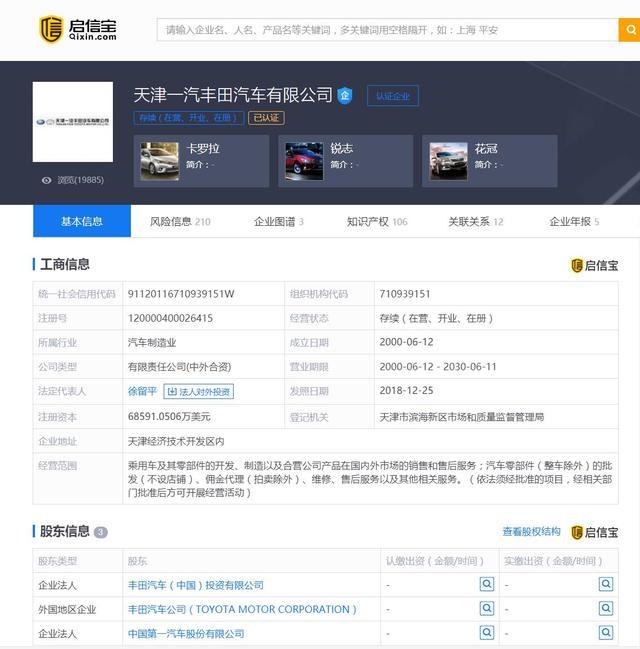This screenshot has height=649, width=640.
Task: Focus the company name search input field
Action: (387, 30)
